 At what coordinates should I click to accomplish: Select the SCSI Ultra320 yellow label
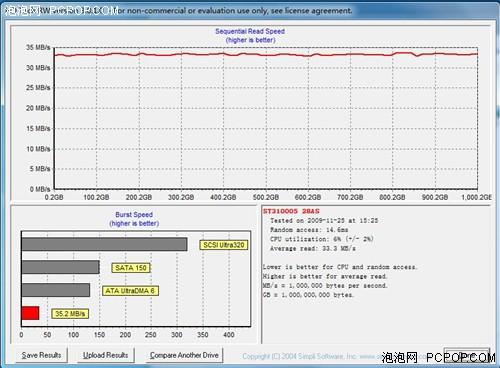point(224,245)
